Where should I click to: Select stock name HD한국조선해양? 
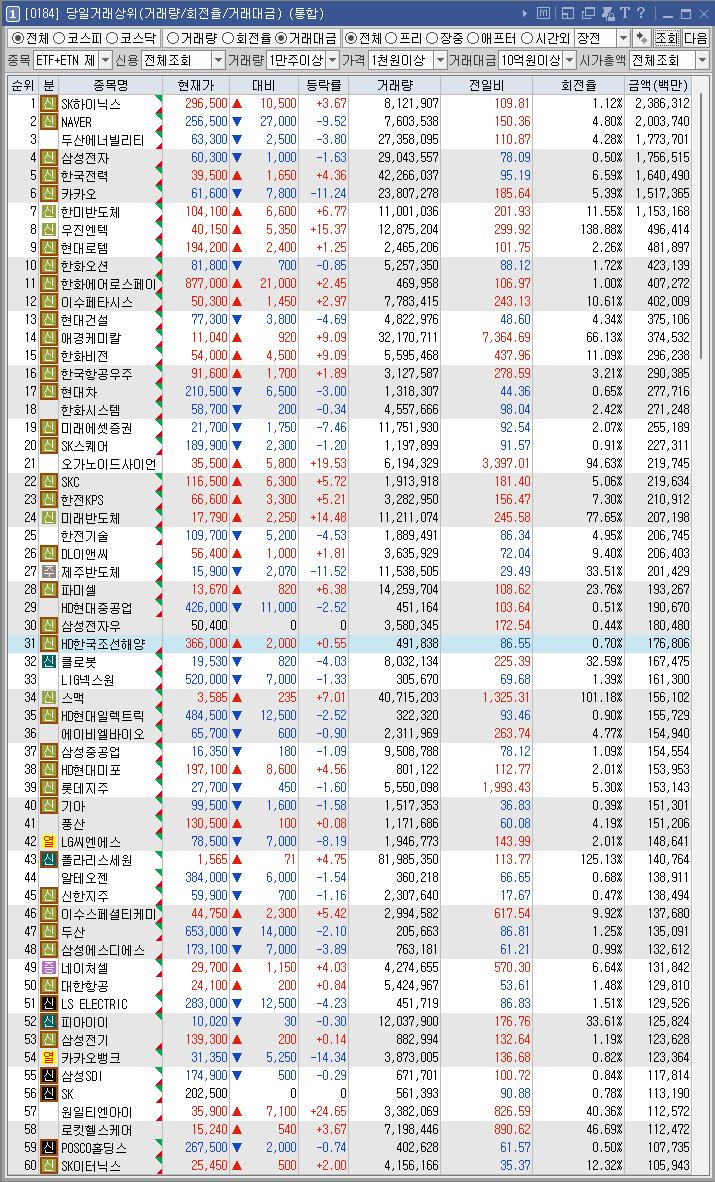[103, 643]
